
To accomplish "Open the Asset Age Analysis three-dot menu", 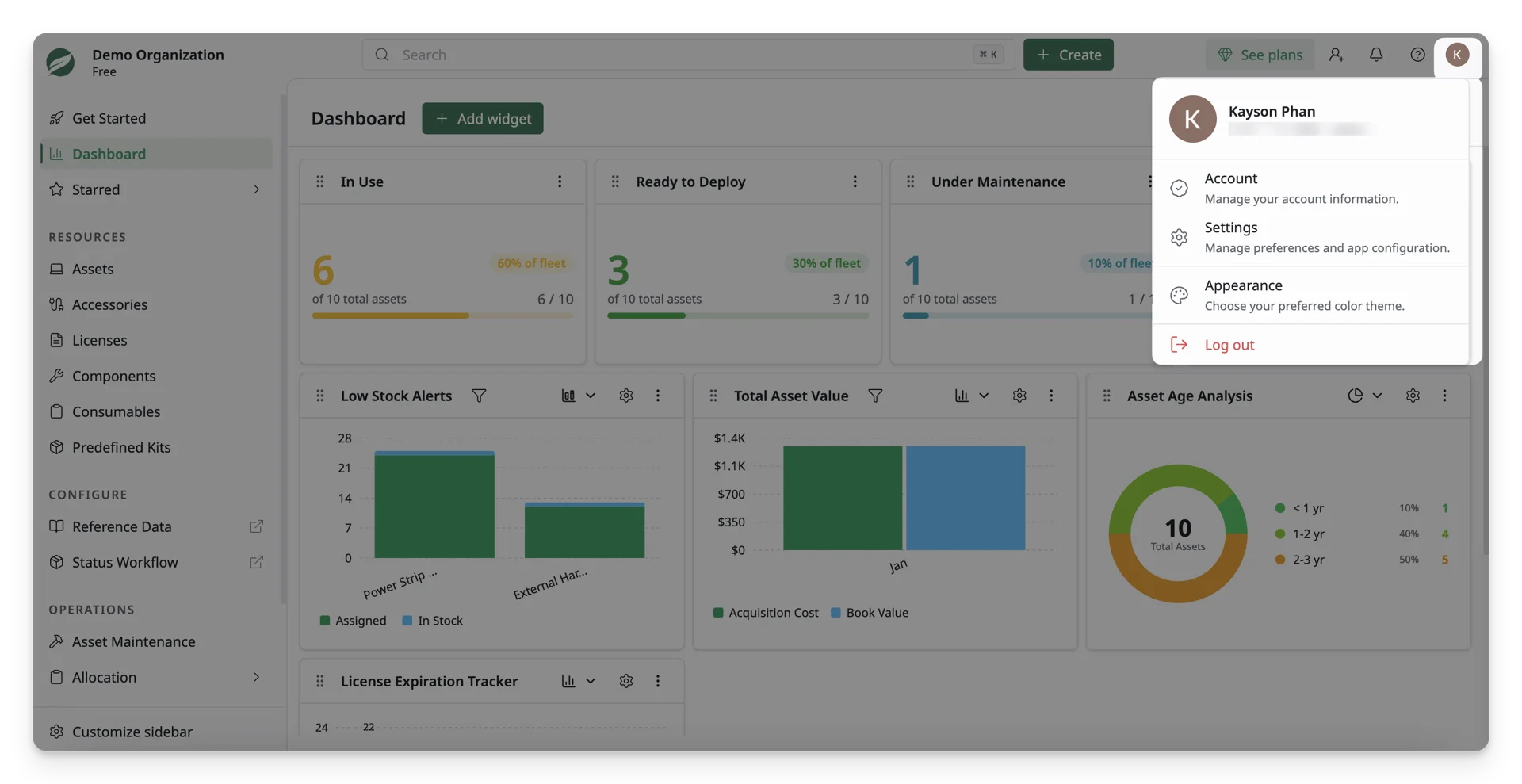I will tap(1444, 396).
